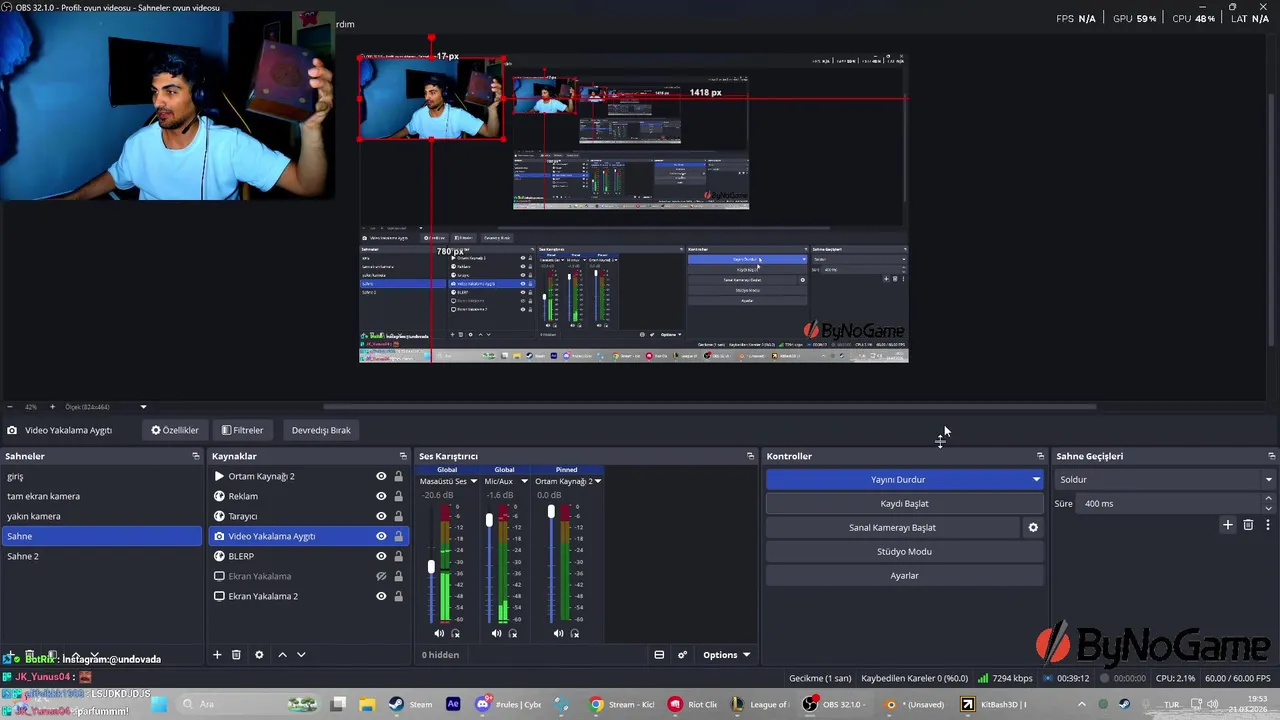
Task: Unlock the BLERP source lock
Action: (398, 556)
